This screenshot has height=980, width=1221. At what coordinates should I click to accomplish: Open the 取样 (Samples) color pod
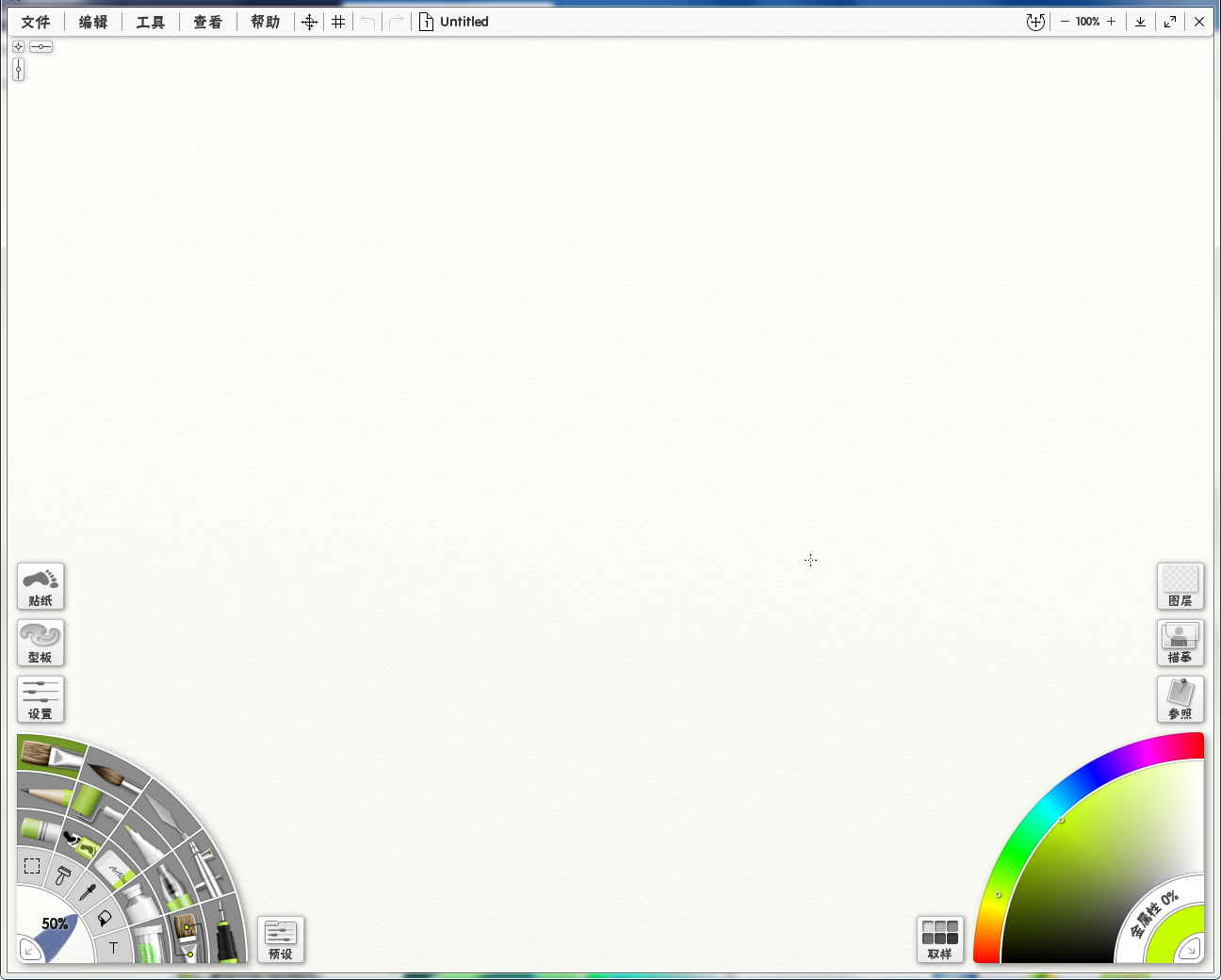pos(939,939)
